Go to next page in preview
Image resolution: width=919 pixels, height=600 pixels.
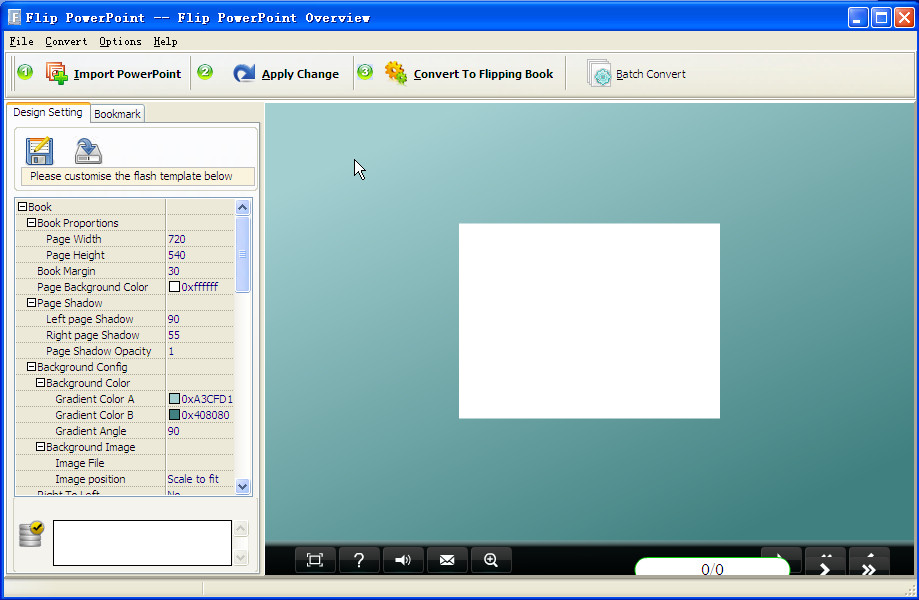click(825, 562)
